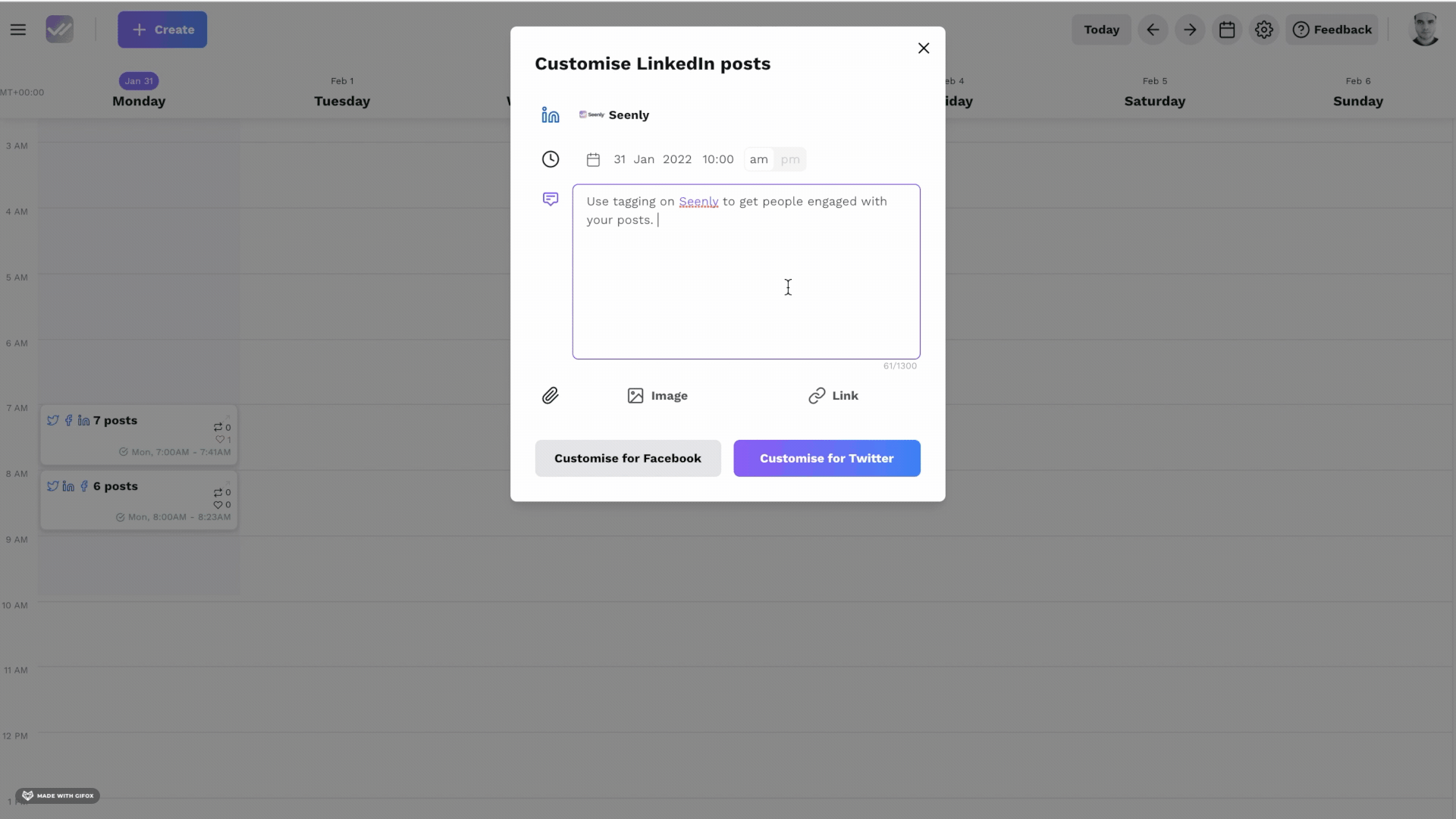Go to previous week arrow
Viewport: 1456px width, 819px height.
(x=1153, y=30)
